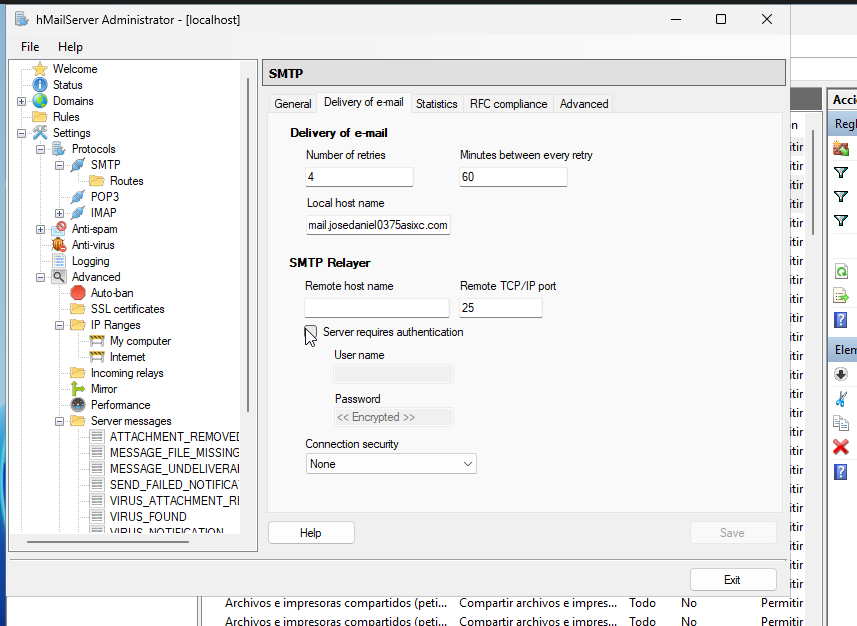
Task: Click the Advanced magnifier icon
Action: coord(59,277)
